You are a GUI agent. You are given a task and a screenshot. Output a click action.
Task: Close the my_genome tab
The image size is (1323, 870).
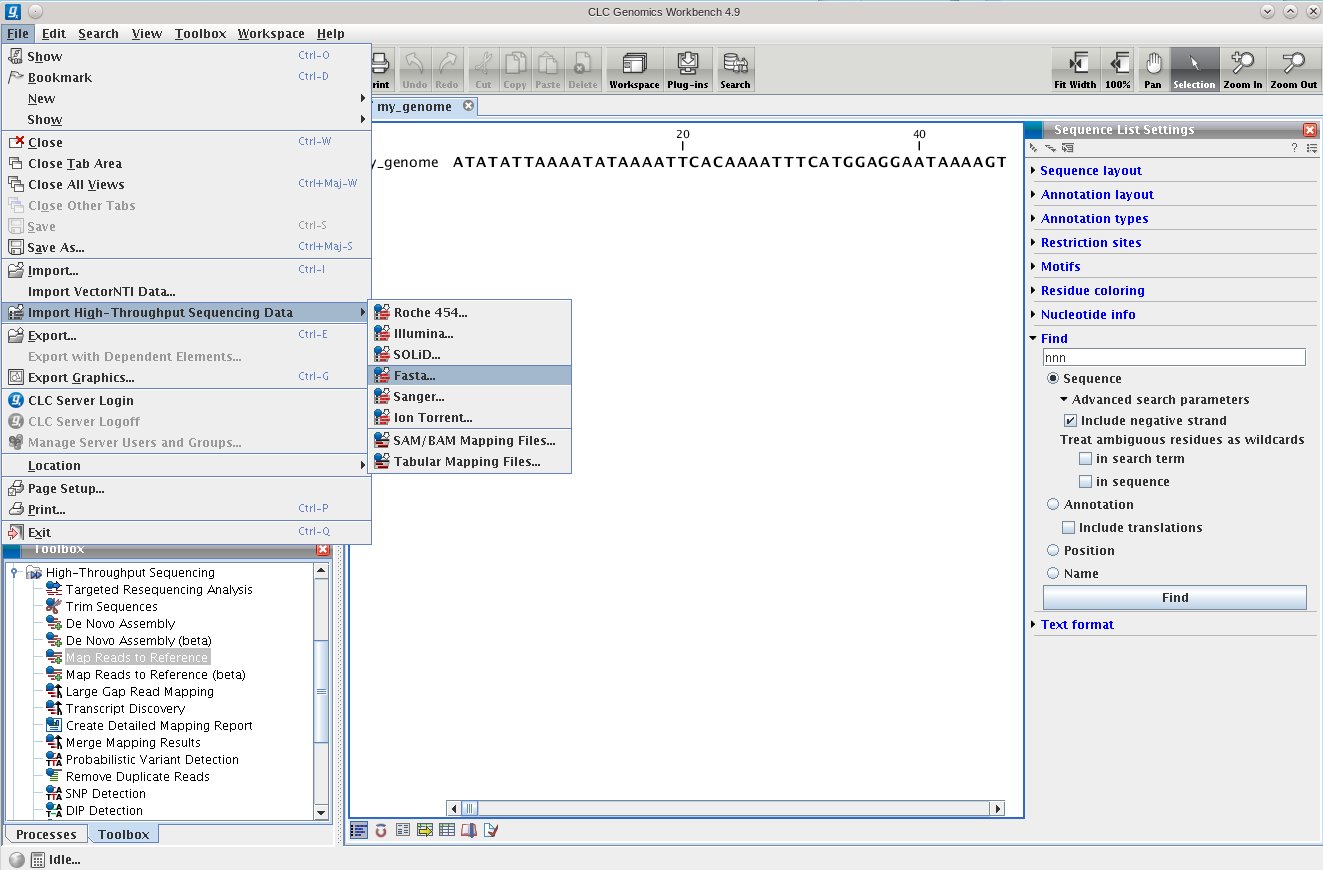point(467,106)
